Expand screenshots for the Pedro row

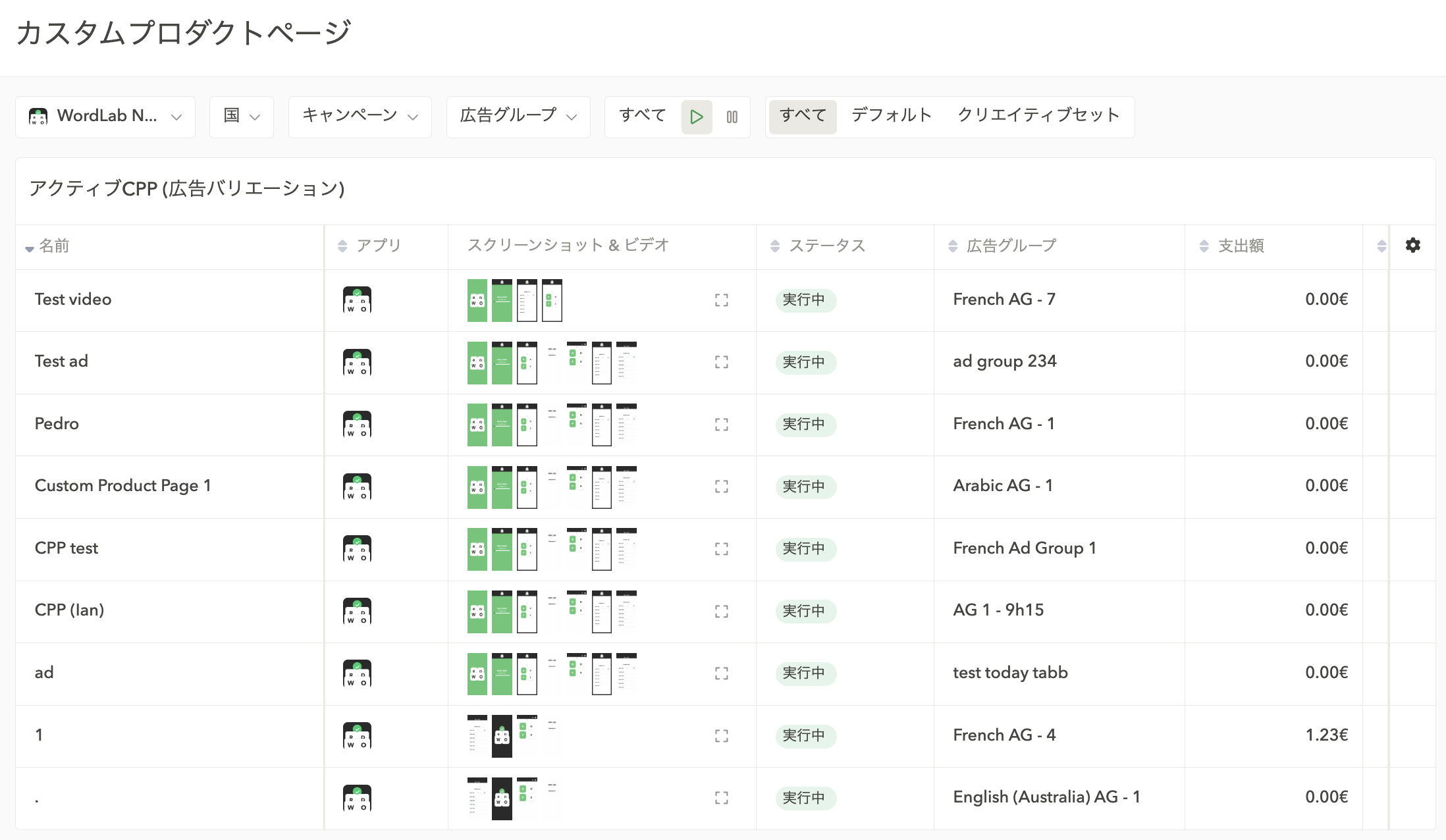click(x=722, y=425)
